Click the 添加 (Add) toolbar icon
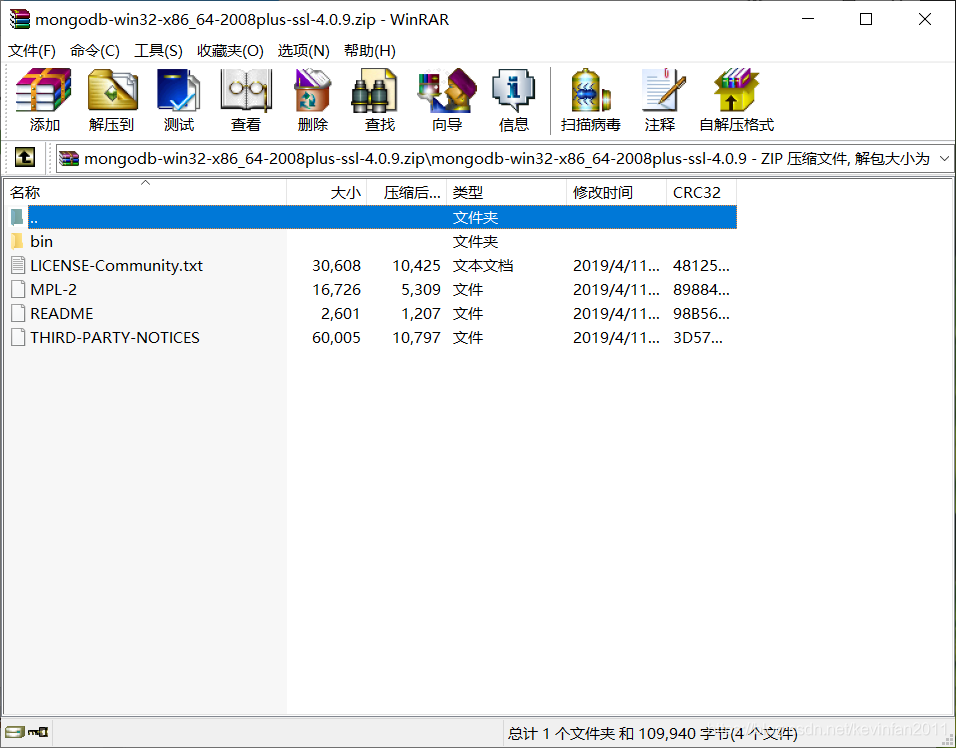The width and height of the screenshot is (956, 748). (x=44, y=90)
